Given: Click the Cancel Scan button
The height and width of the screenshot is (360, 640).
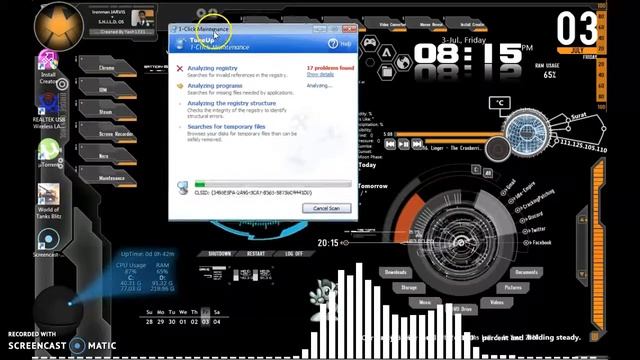Looking at the screenshot, I should pos(327,208).
